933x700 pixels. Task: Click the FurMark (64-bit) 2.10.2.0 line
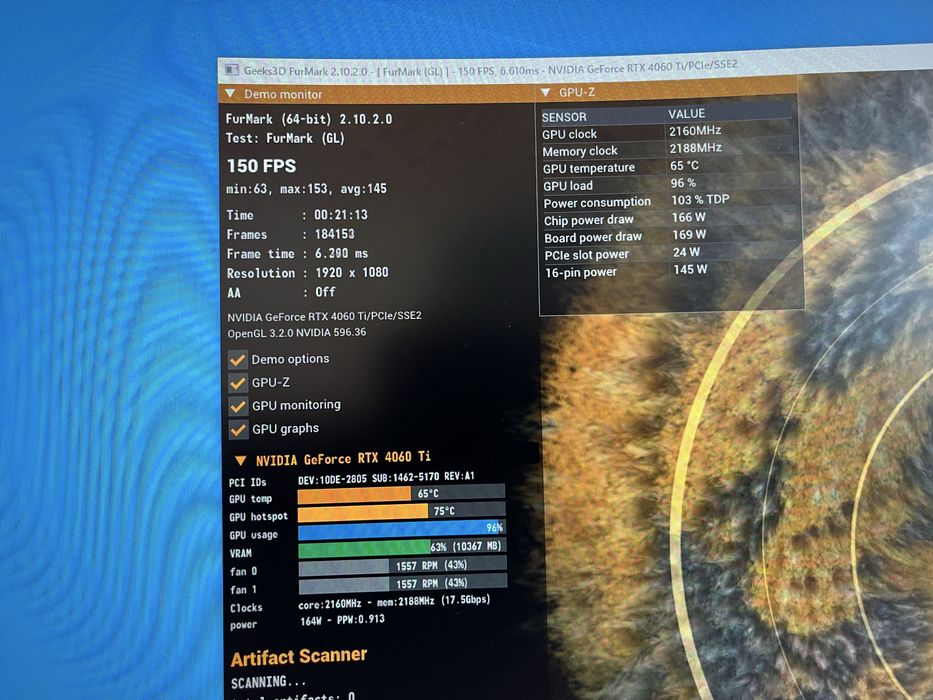[309, 119]
